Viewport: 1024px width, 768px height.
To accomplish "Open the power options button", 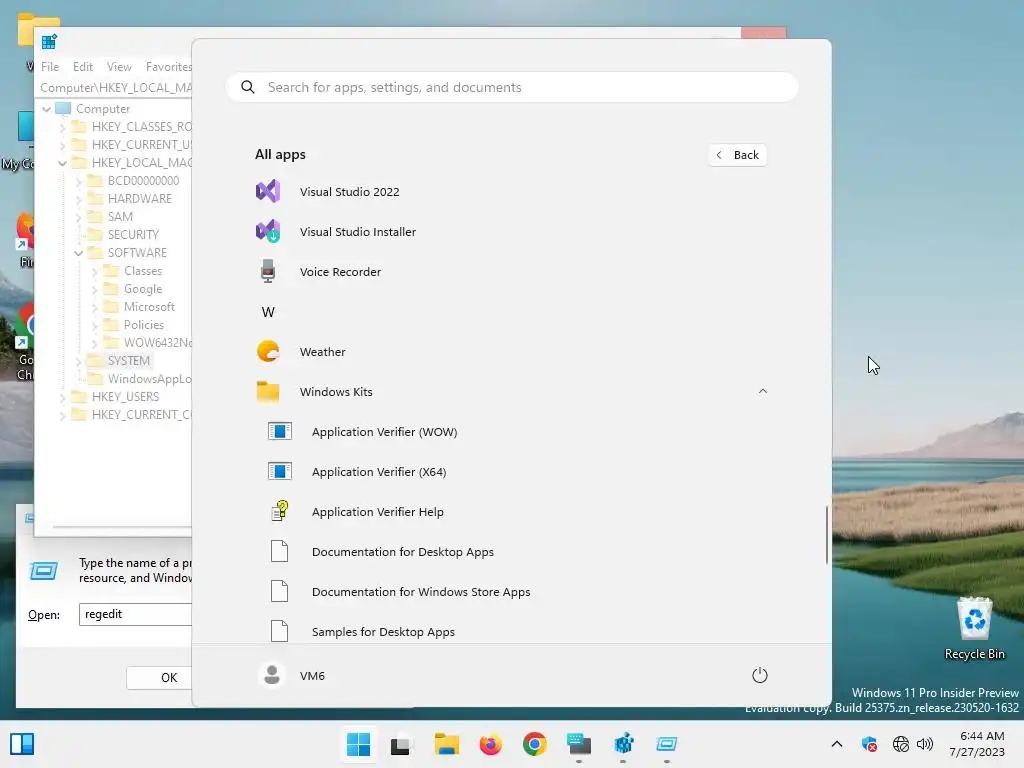I will [760, 675].
